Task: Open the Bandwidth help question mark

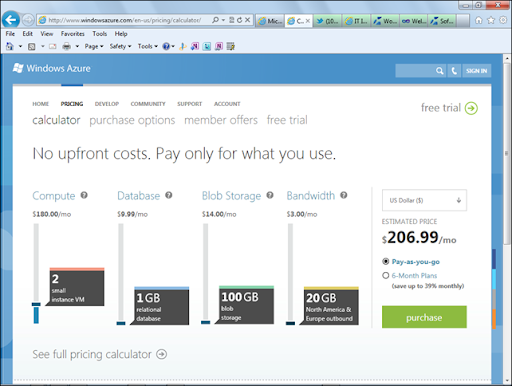Action: 344,195
